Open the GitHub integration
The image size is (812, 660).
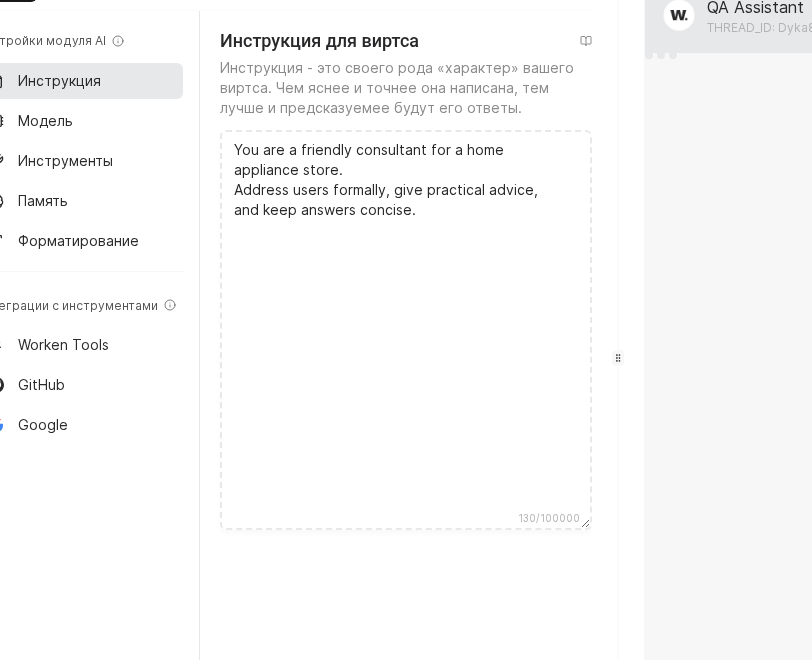41,385
